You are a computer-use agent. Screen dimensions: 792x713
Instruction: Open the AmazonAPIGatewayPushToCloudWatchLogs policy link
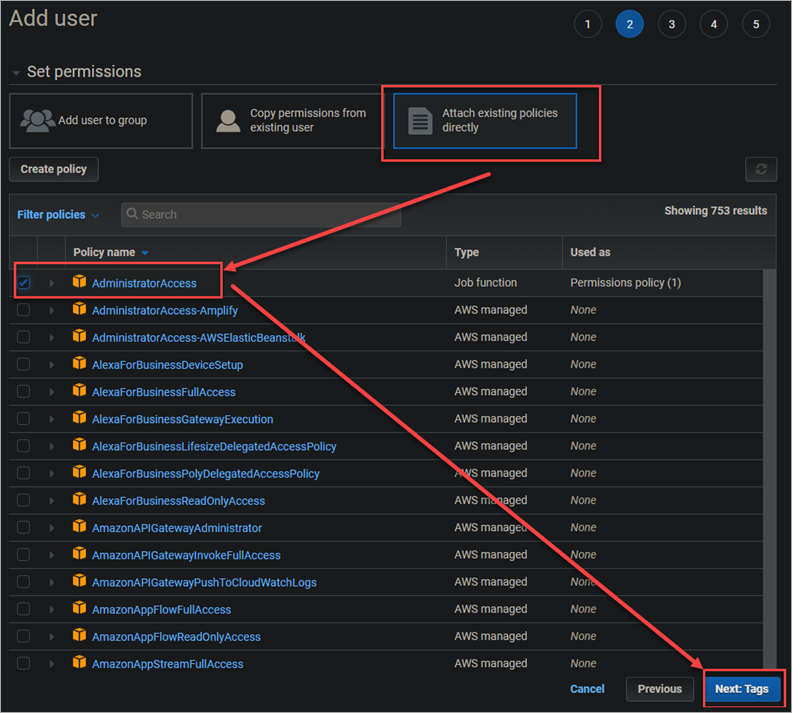(204, 582)
